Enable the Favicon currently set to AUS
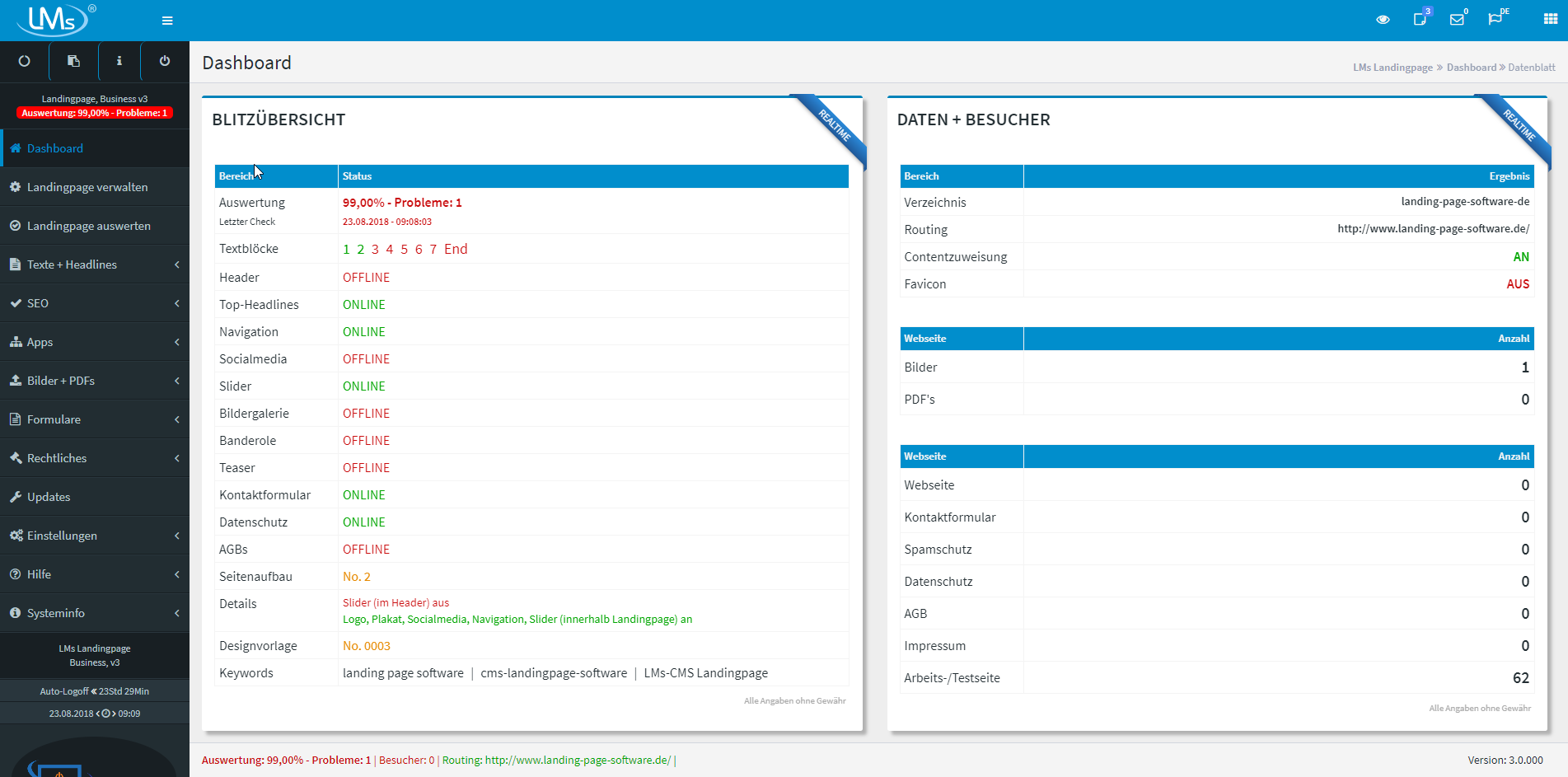The width and height of the screenshot is (1568, 777). coord(1518,283)
